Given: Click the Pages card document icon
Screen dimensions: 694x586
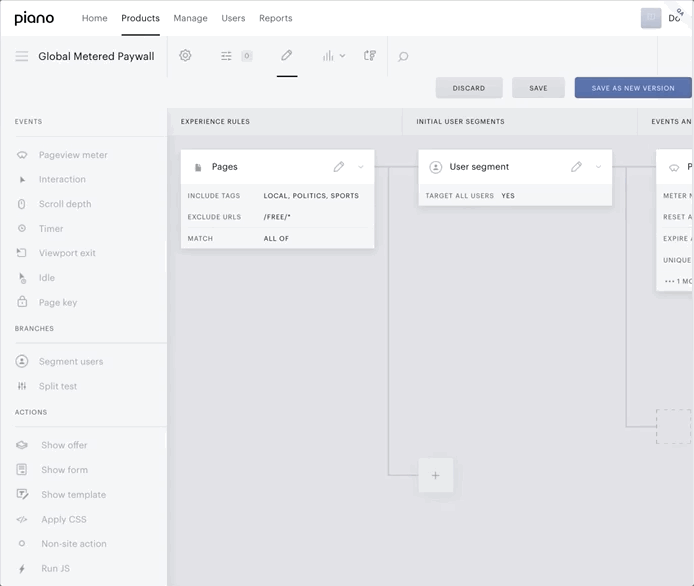Looking at the screenshot, I should pyautogui.click(x=198, y=167).
